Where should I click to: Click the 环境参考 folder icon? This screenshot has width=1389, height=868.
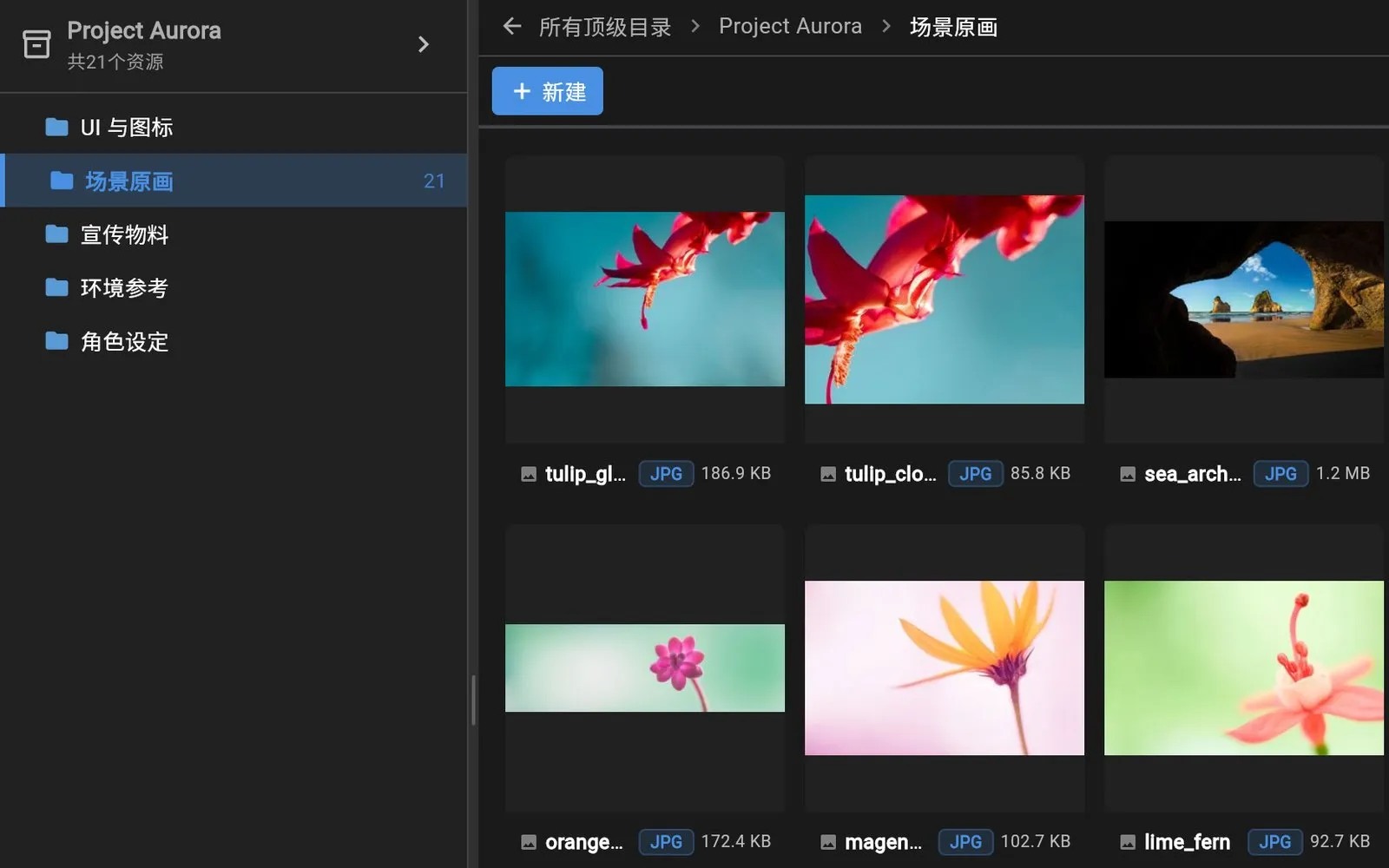(57, 287)
